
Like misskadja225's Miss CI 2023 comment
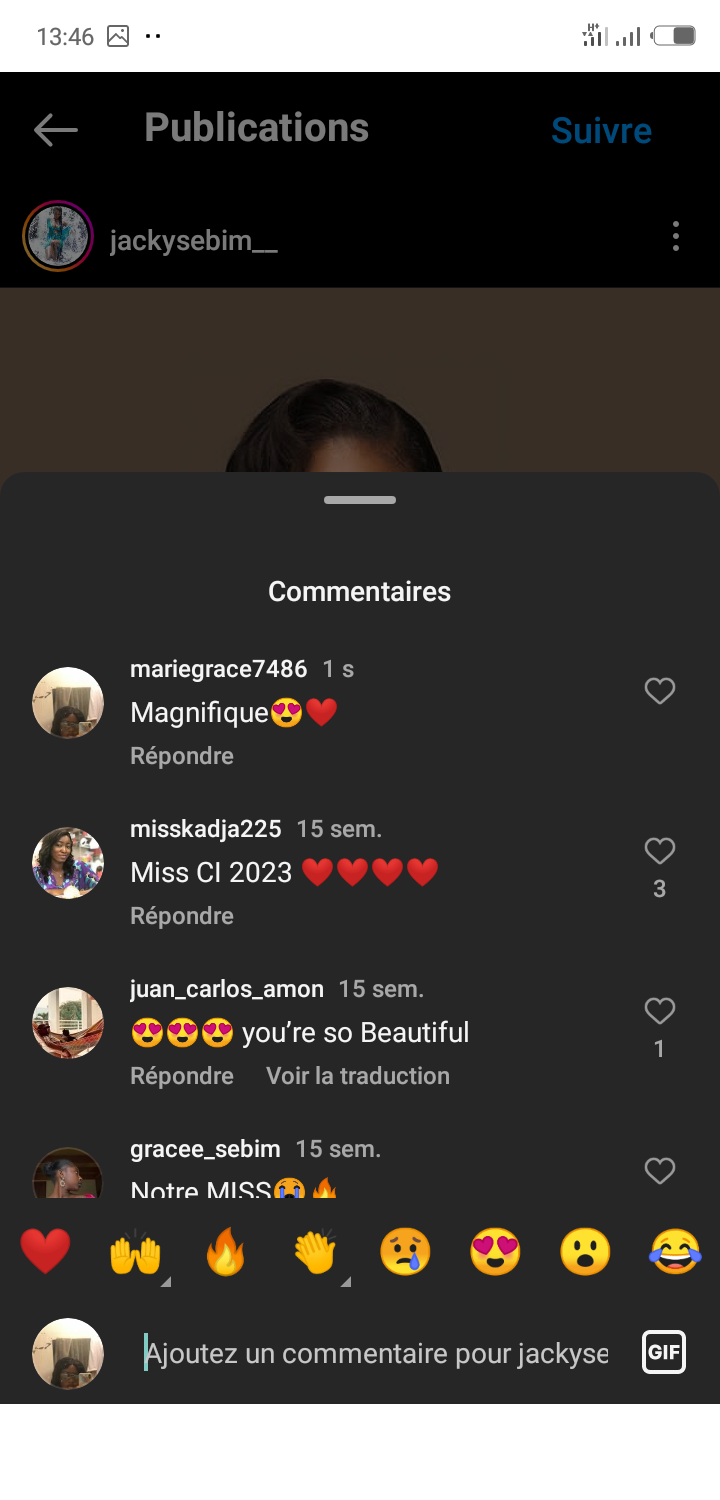(x=660, y=851)
